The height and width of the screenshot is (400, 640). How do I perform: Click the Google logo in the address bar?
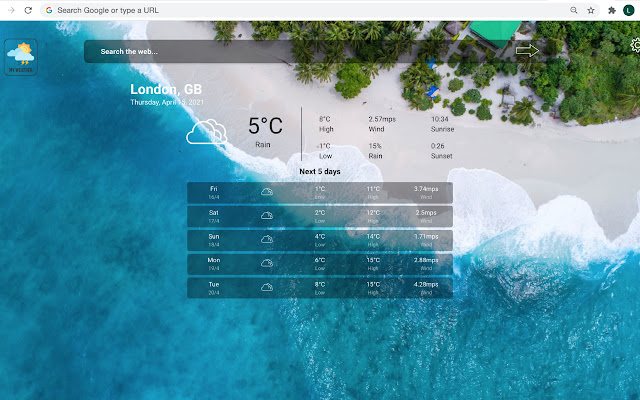coord(49,10)
